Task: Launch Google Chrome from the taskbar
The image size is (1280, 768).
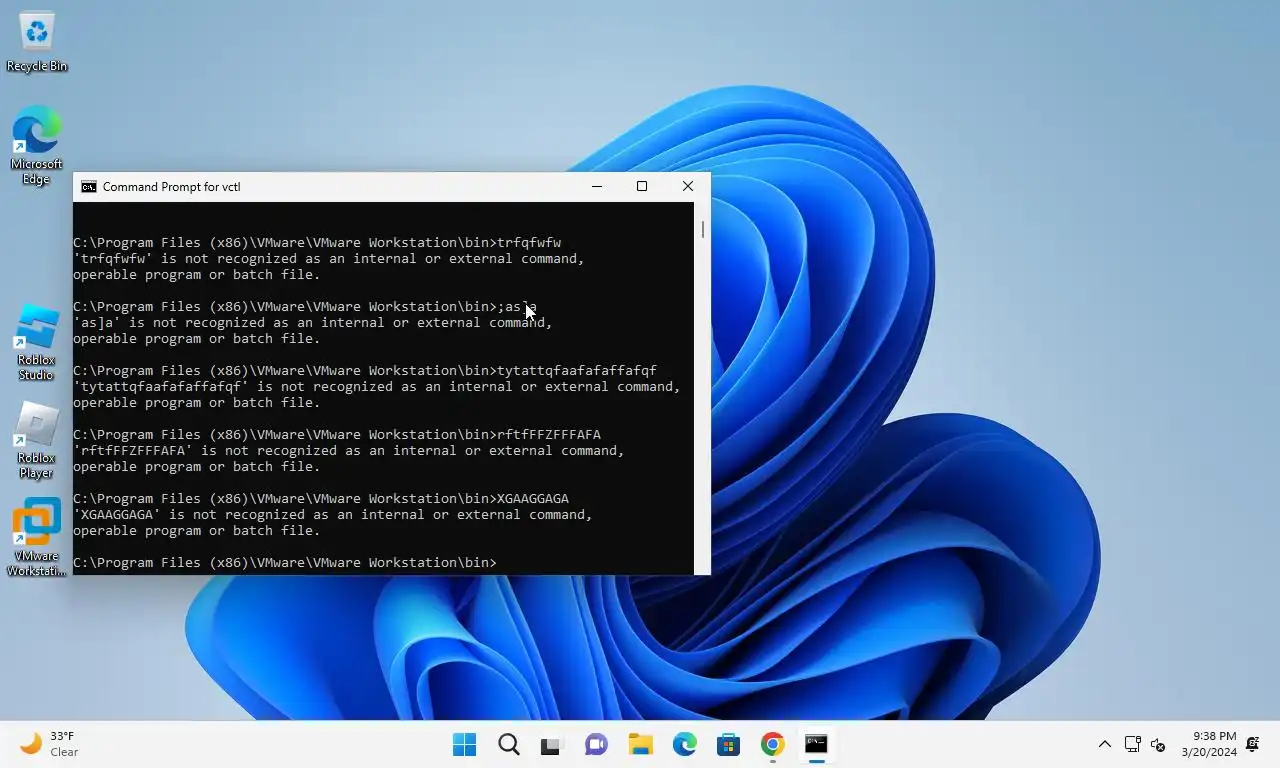Action: 772,744
